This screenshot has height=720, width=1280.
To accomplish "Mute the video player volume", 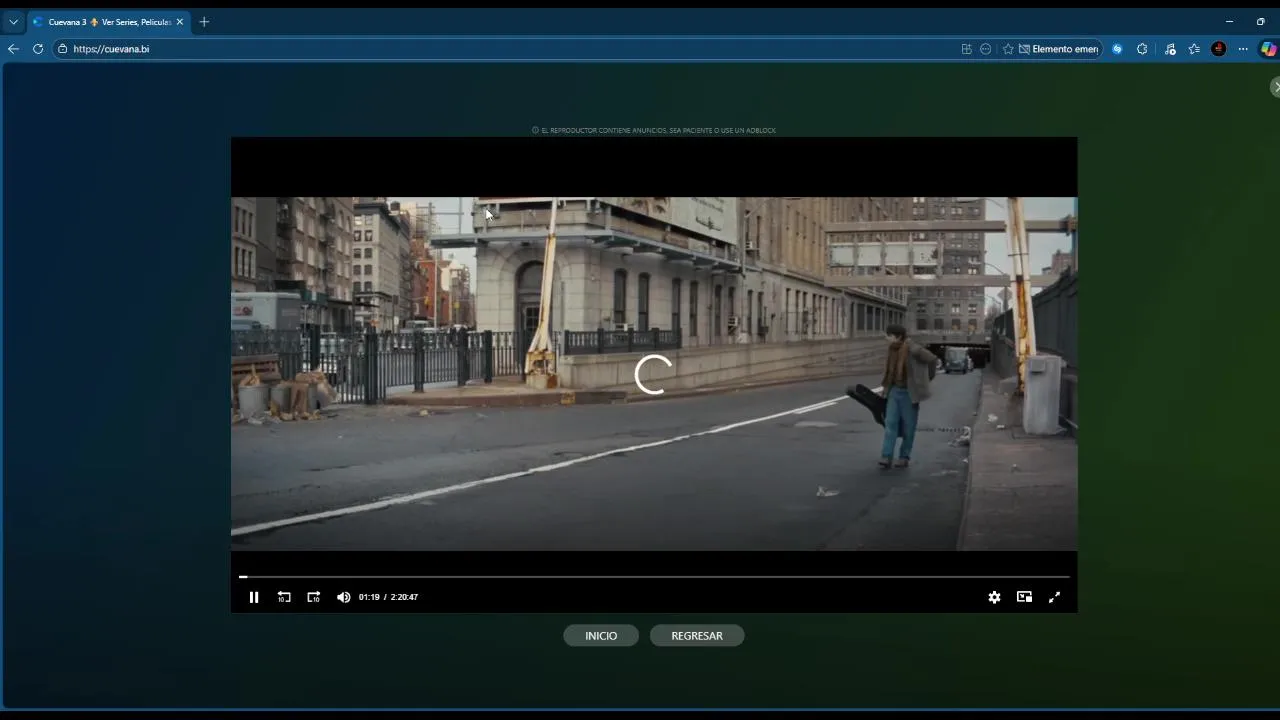I will click(343, 597).
